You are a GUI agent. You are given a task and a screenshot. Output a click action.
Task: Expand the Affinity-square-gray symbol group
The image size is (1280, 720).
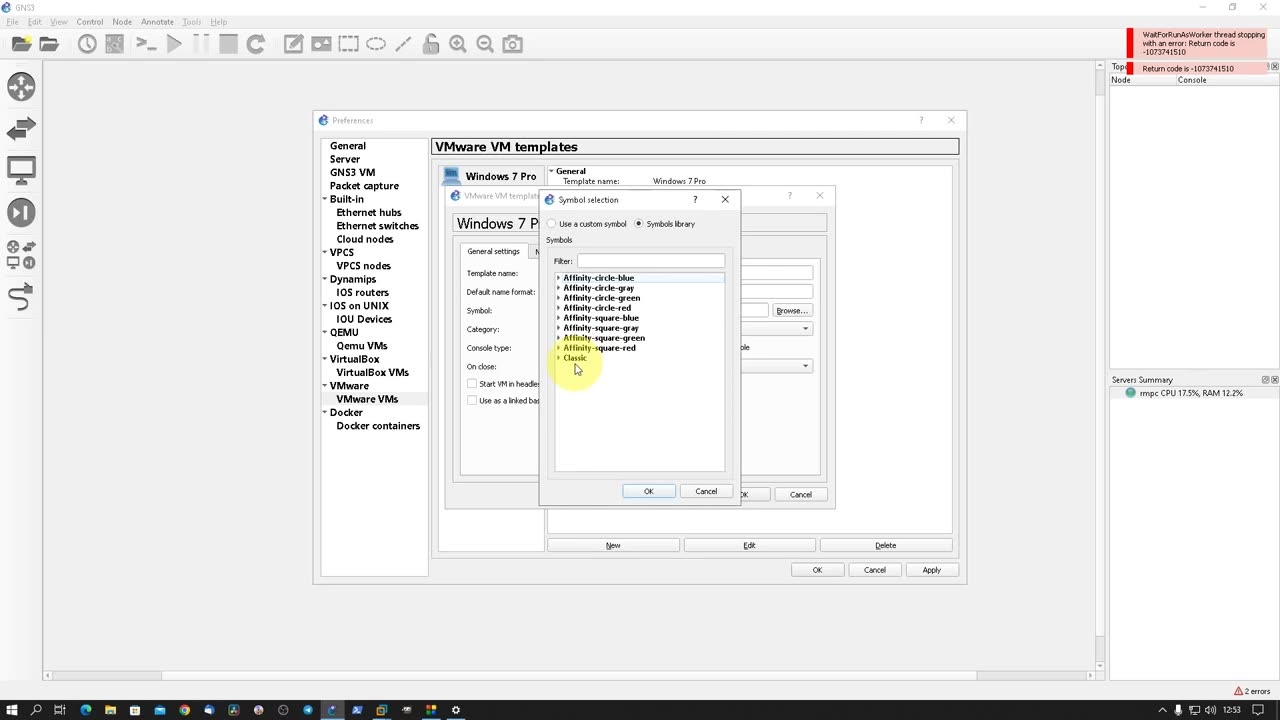tap(559, 328)
